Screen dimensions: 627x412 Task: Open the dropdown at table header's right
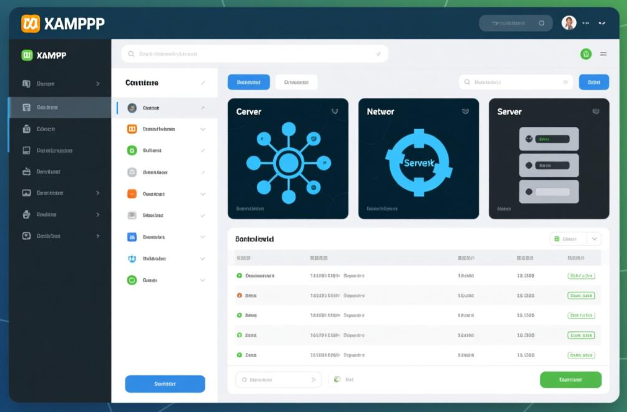pos(594,239)
